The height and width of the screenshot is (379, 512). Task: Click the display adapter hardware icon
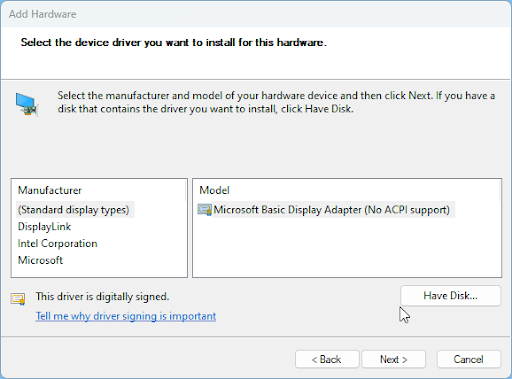[27, 104]
